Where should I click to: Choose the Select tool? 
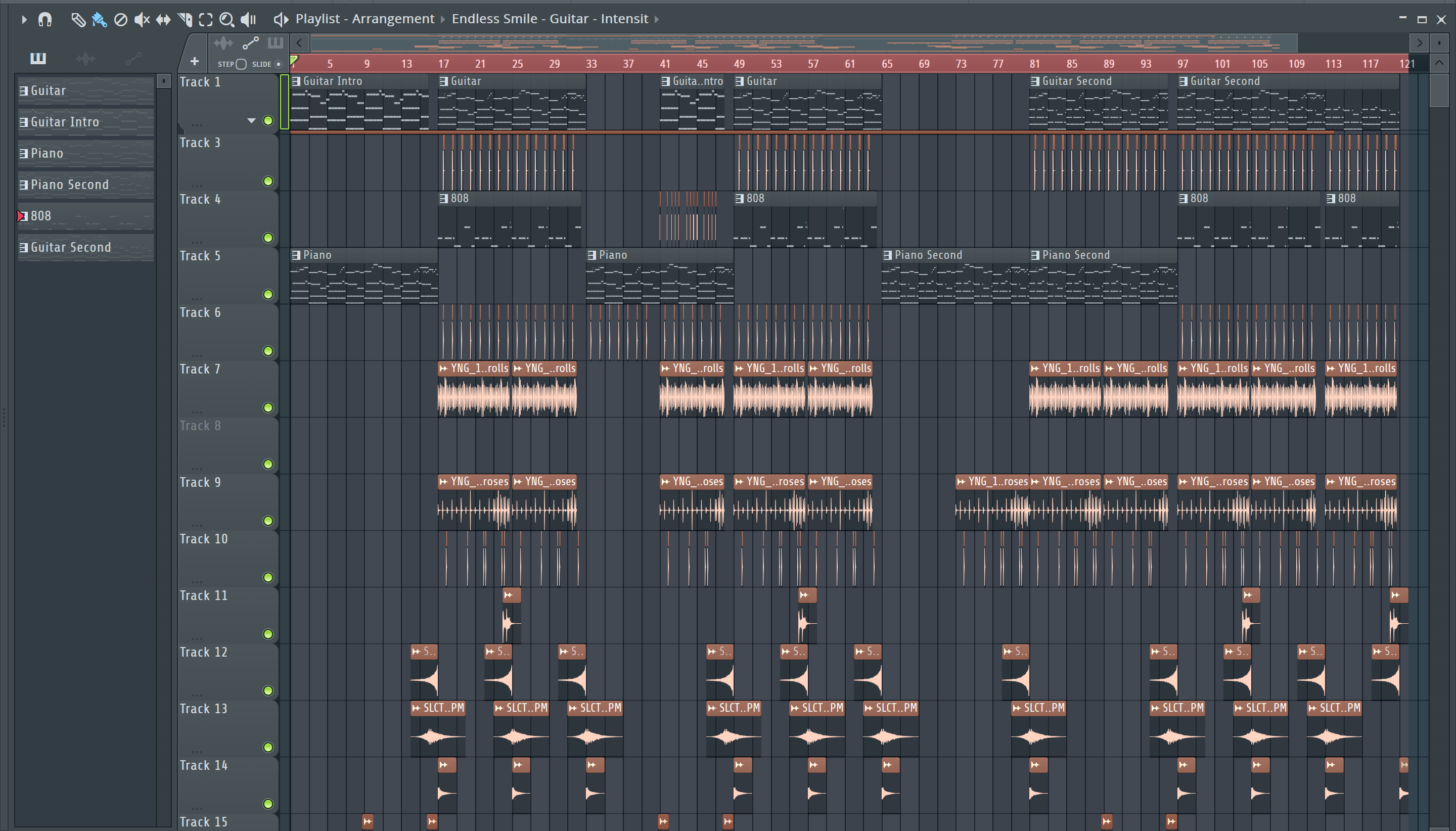coord(206,20)
